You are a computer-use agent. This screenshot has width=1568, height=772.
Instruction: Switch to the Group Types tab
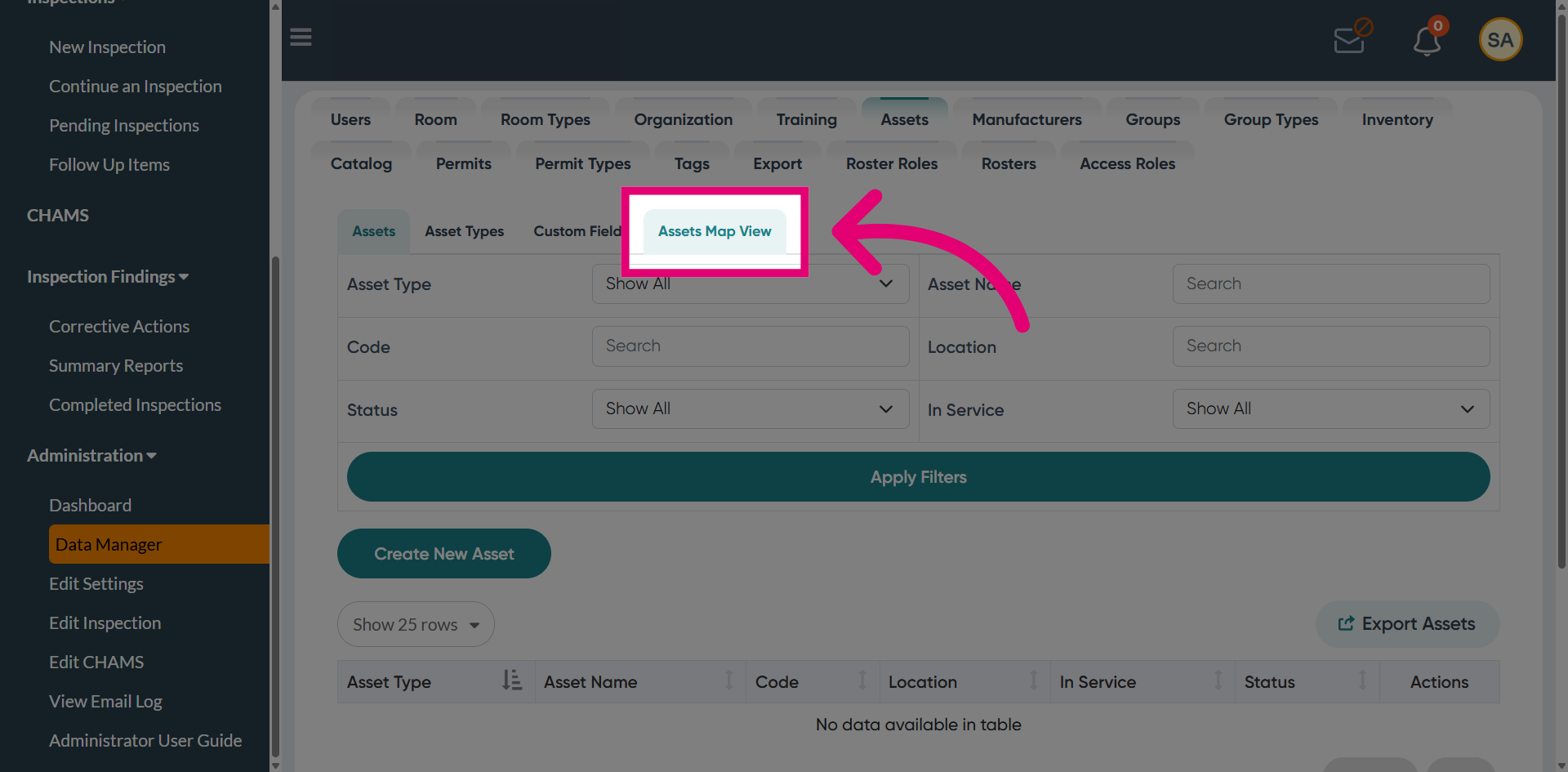[1271, 119]
